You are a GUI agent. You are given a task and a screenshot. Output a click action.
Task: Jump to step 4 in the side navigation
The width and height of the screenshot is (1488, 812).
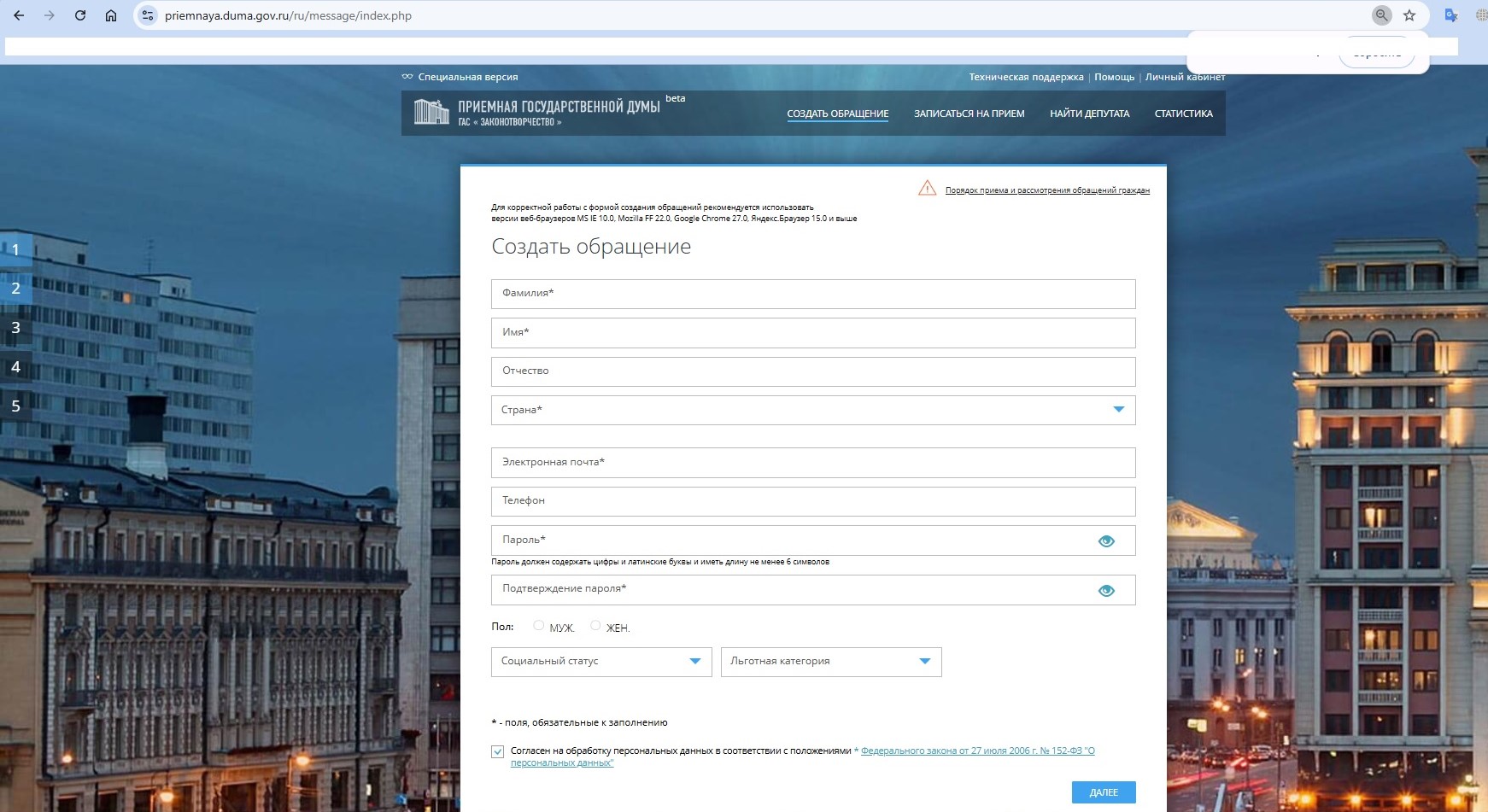(16, 367)
